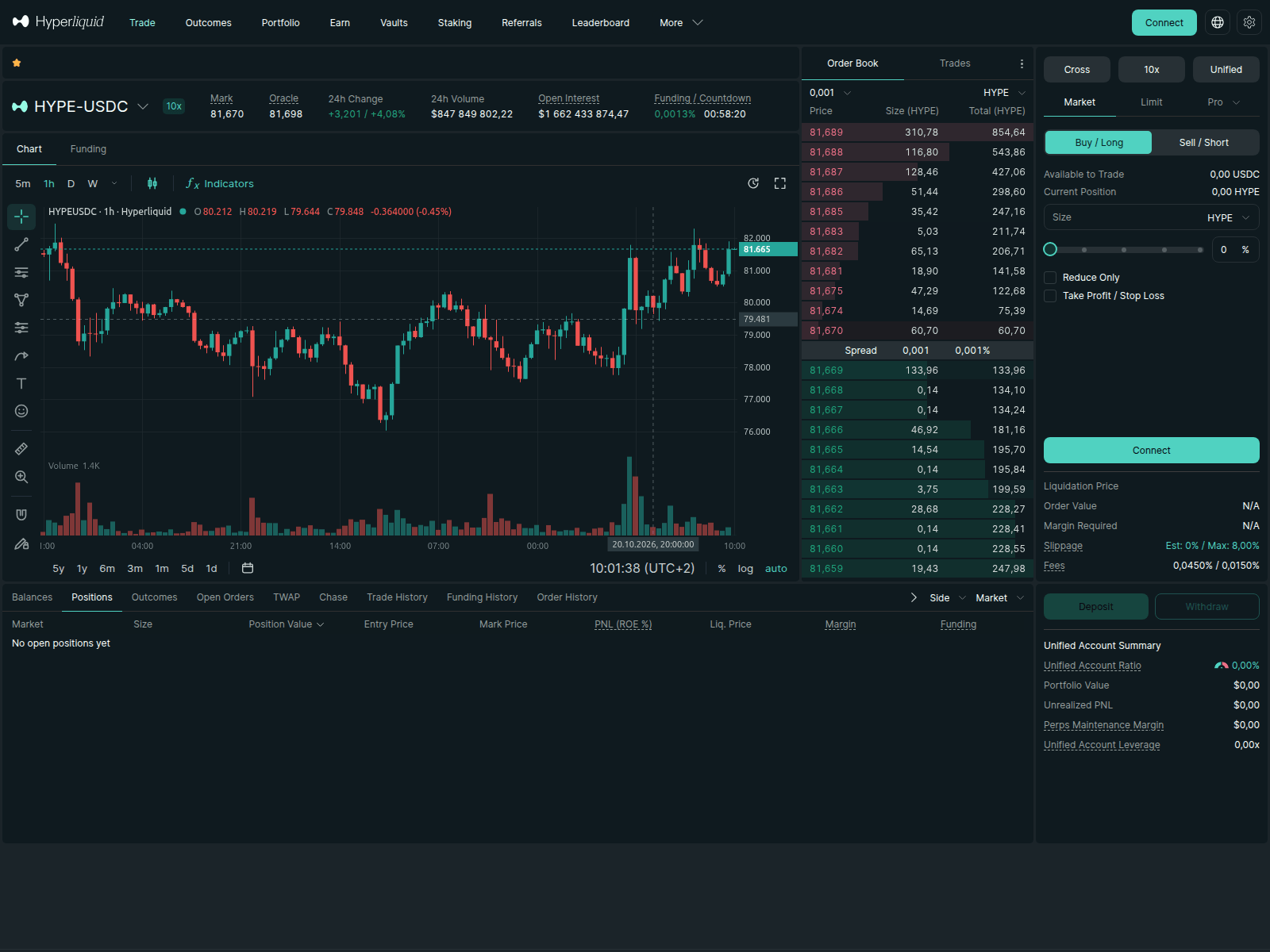Open the 10x leverage button

(x=1152, y=70)
